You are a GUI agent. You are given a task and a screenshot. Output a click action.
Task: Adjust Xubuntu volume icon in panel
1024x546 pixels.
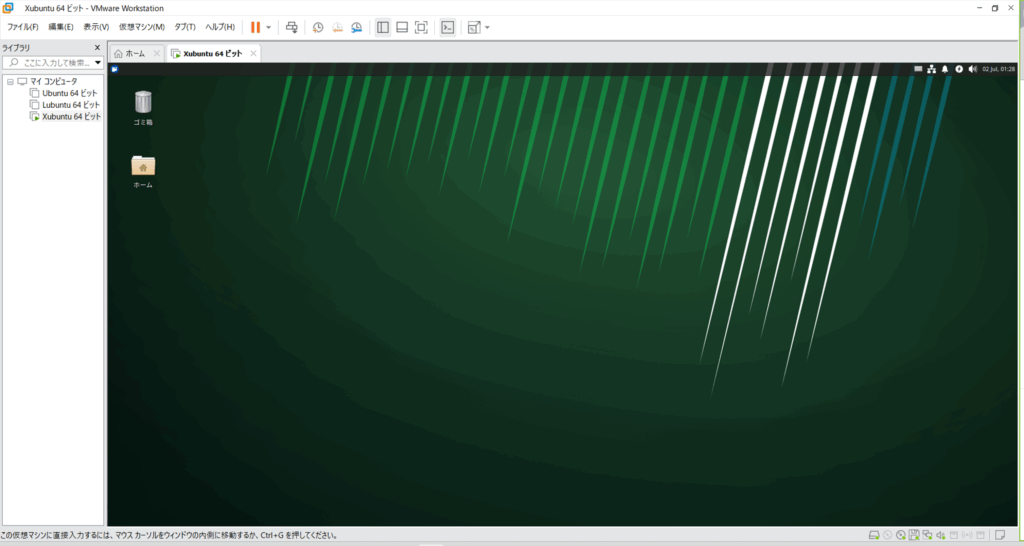(972, 69)
